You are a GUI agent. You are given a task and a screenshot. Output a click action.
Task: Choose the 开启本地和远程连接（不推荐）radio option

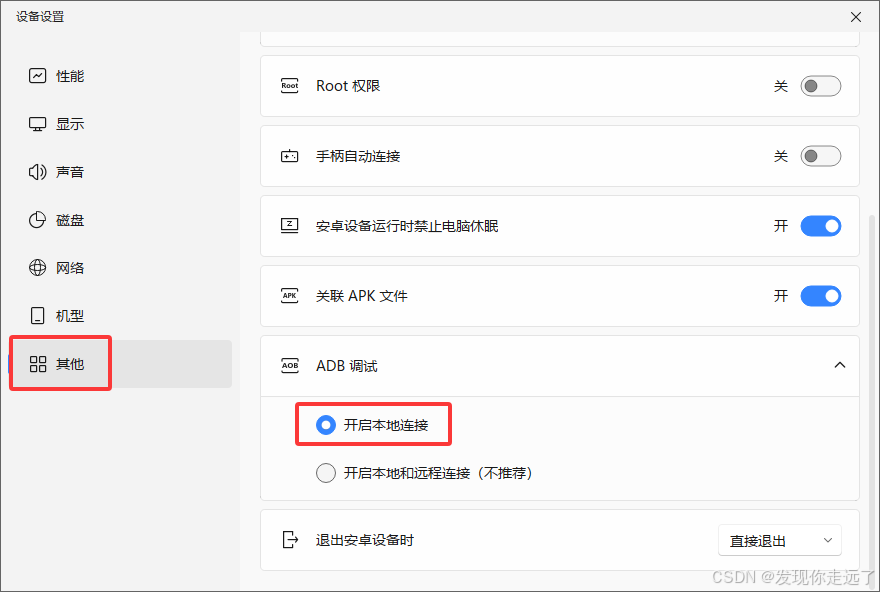tap(326, 473)
